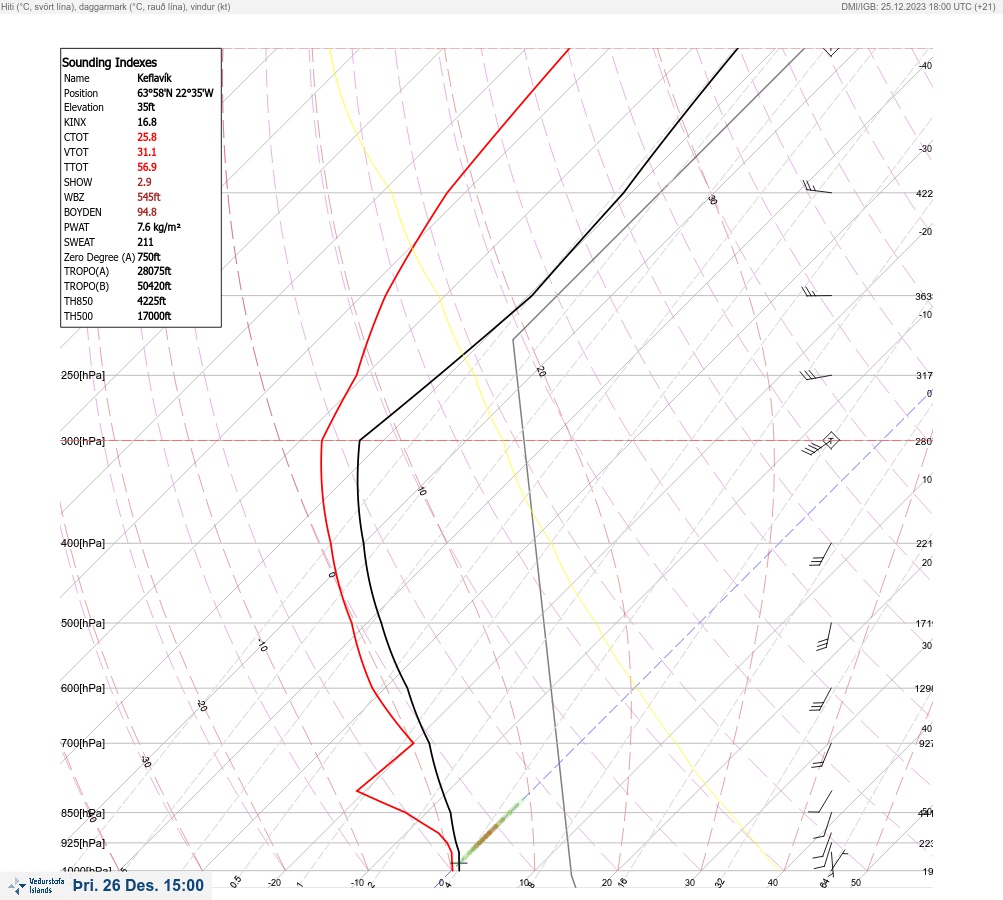Click the Zero Degree (A) value 750ft
Viewport: 1003px width, 900px height.
[x=148, y=257]
